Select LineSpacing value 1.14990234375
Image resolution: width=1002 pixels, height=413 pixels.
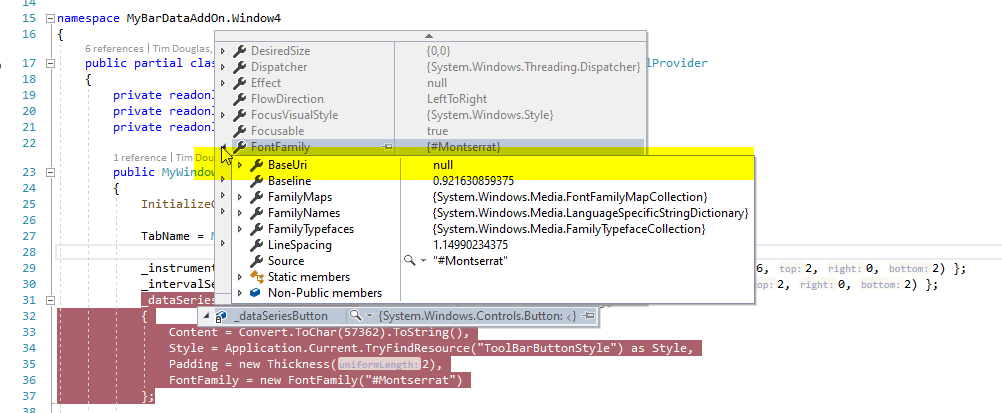(x=470, y=245)
